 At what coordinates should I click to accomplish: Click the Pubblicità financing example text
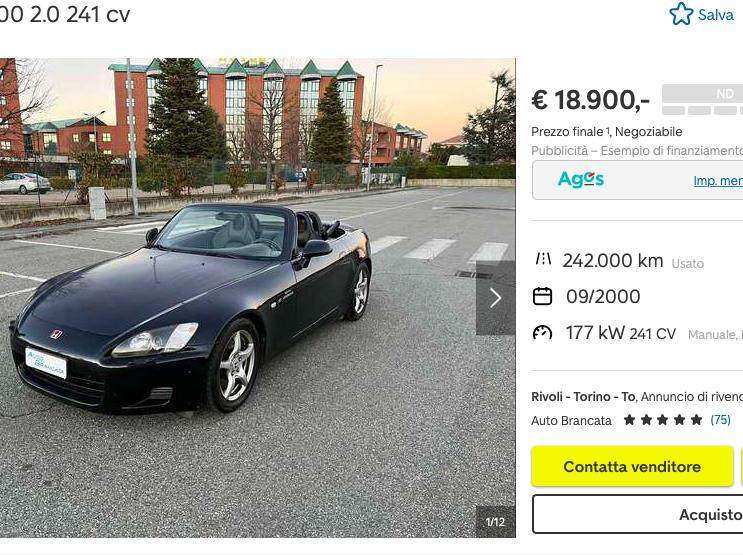click(x=637, y=151)
